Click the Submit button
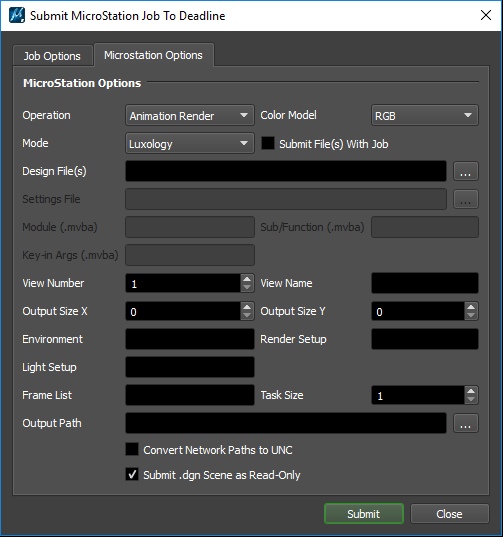This screenshot has height=537, width=503. pyautogui.click(x=364, y=514)
